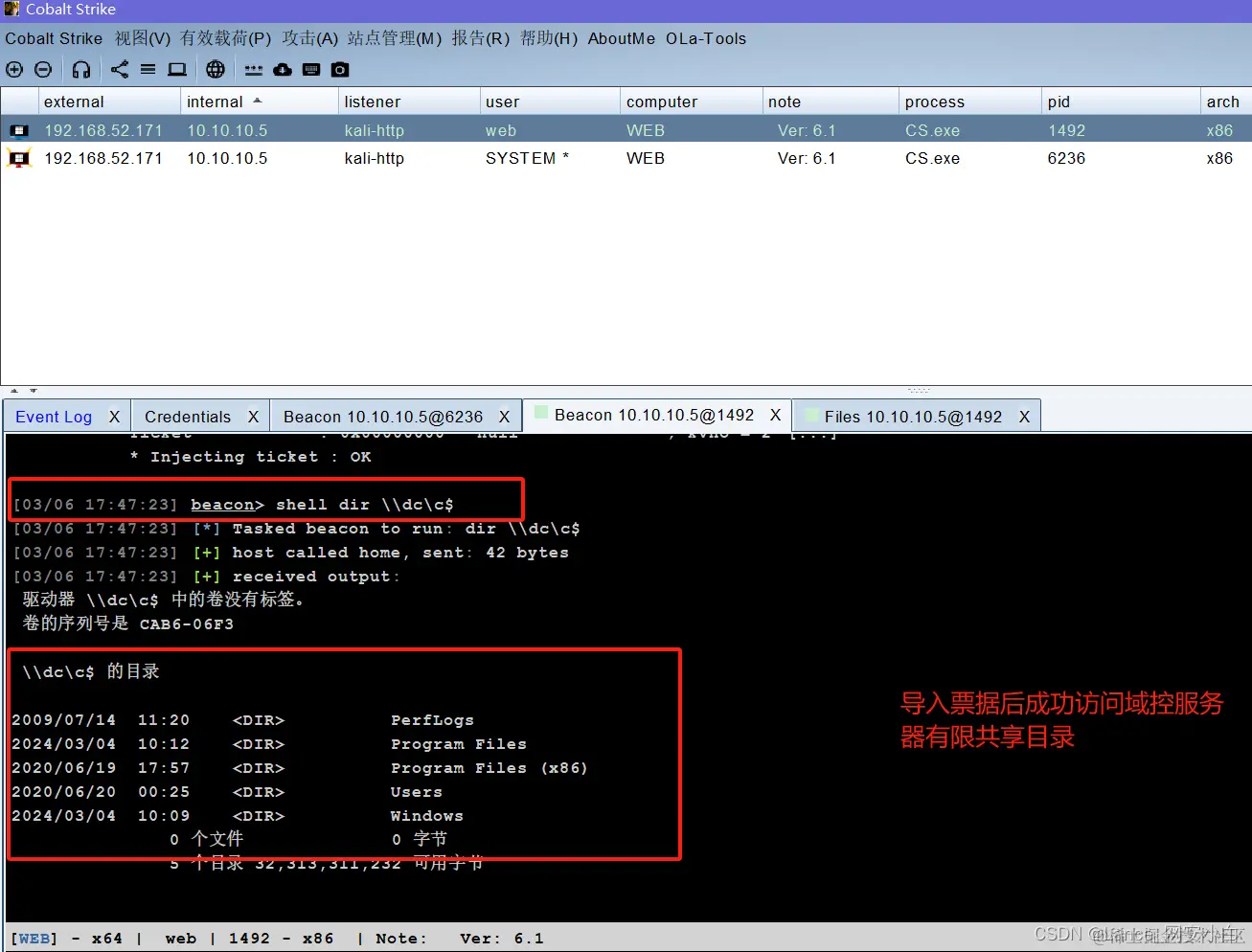Close the Beacon 10.10.10.5@1492 tab

point(775,415)
